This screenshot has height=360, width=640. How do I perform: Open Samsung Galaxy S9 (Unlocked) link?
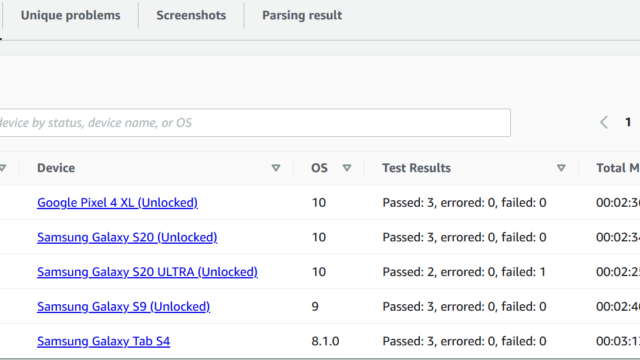[123, 307]
